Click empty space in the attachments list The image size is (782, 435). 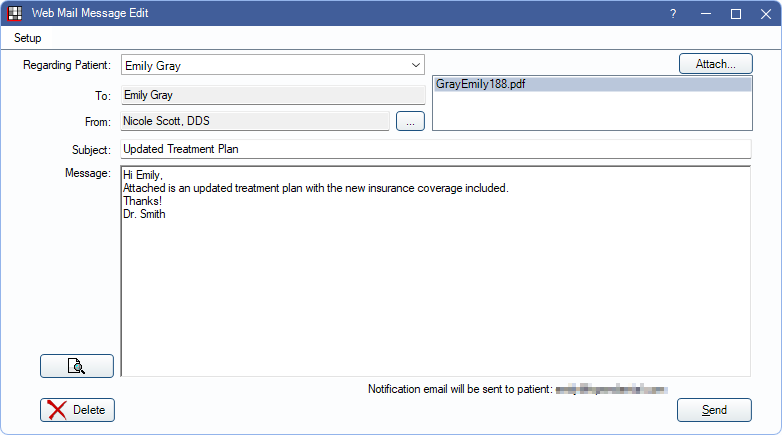pyautogui.click(x=592, y=112)
